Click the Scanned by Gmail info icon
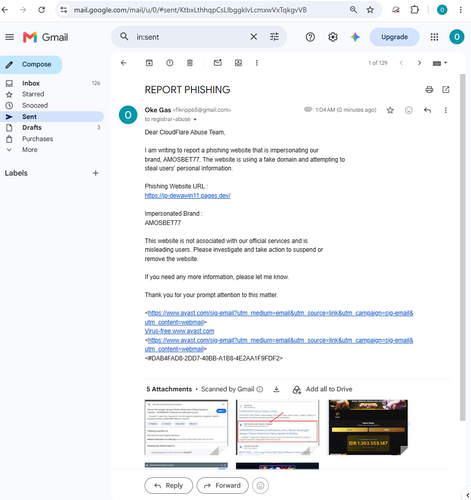This screenshot has width=471, height=500. click(260, 389)
